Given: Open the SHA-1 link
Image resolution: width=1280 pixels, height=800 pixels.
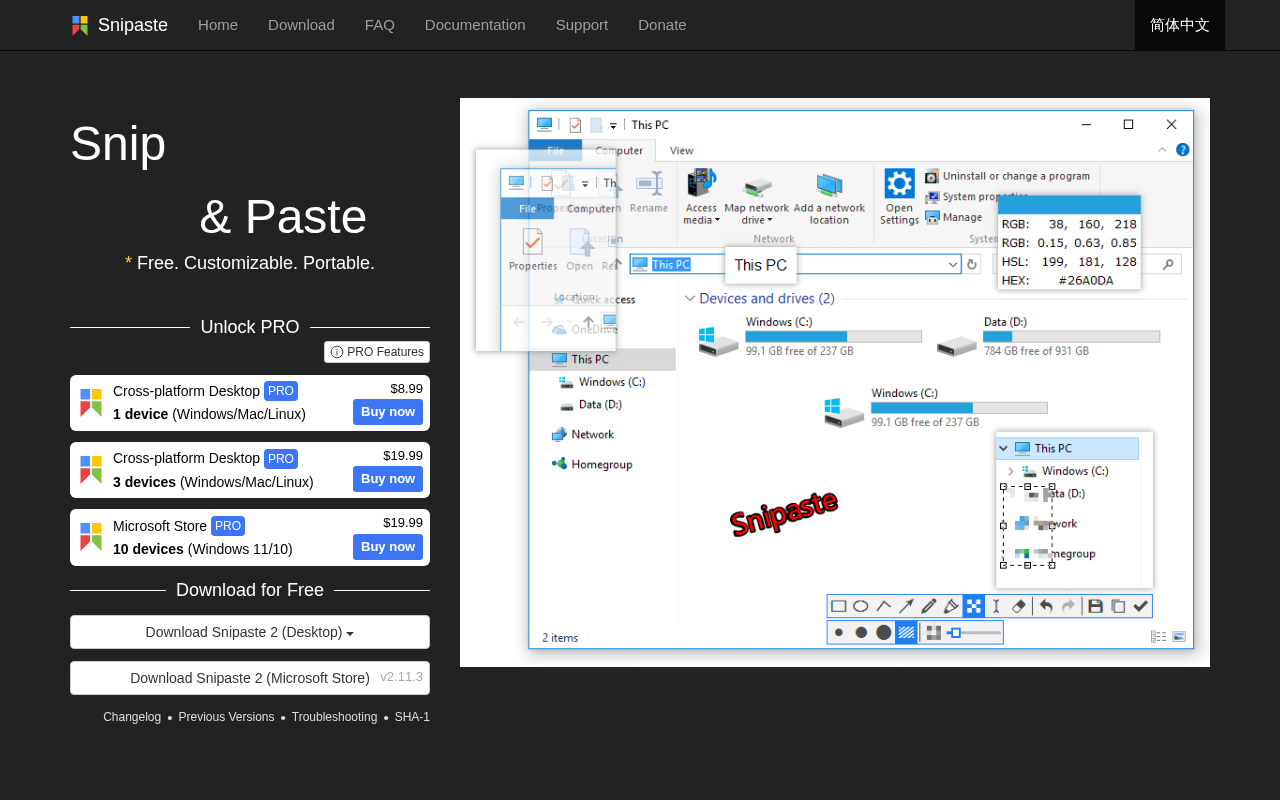Looking at the screenshot, I should [x=412, y=717].
